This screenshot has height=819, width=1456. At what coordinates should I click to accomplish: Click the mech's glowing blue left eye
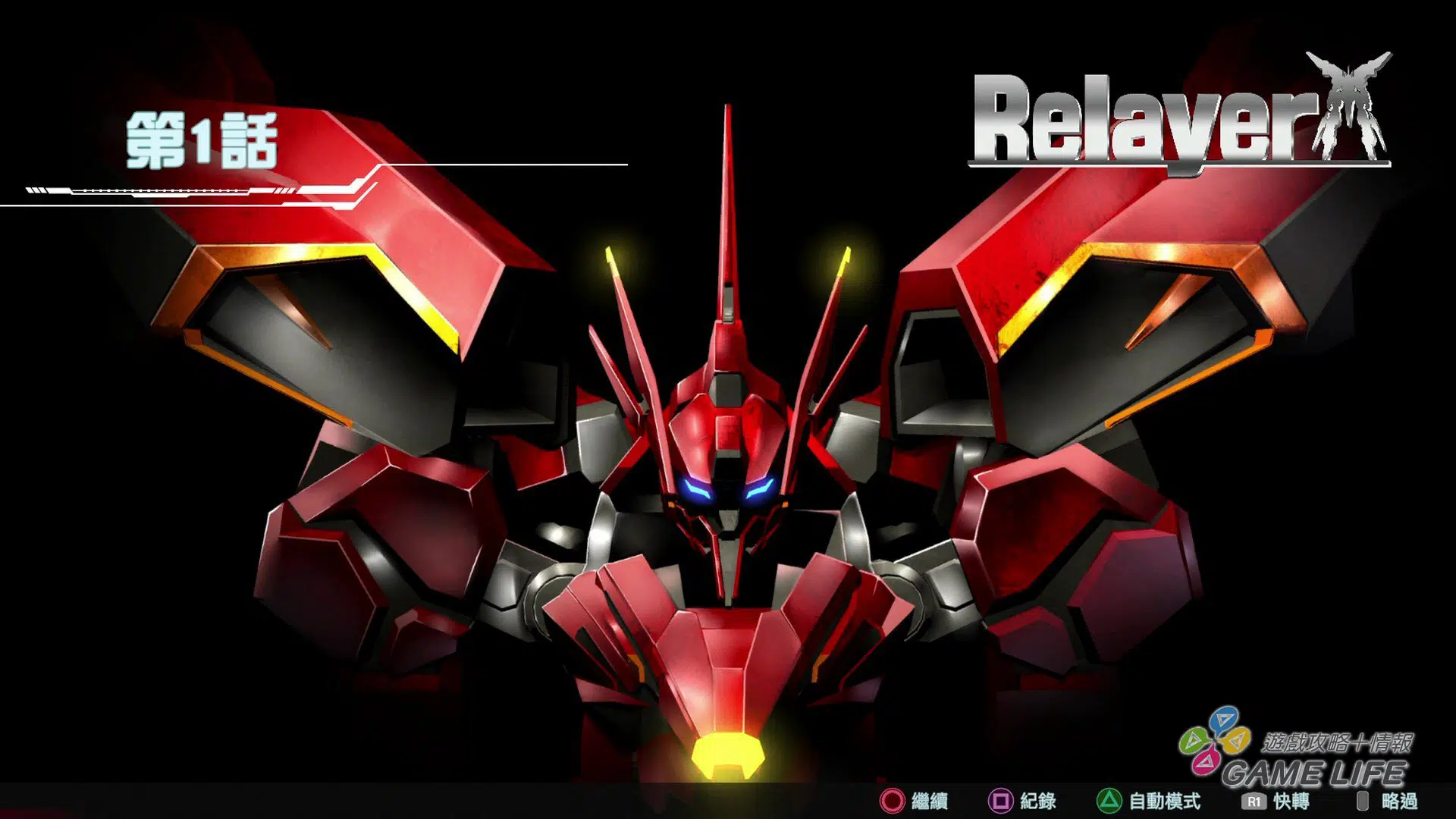697,490
